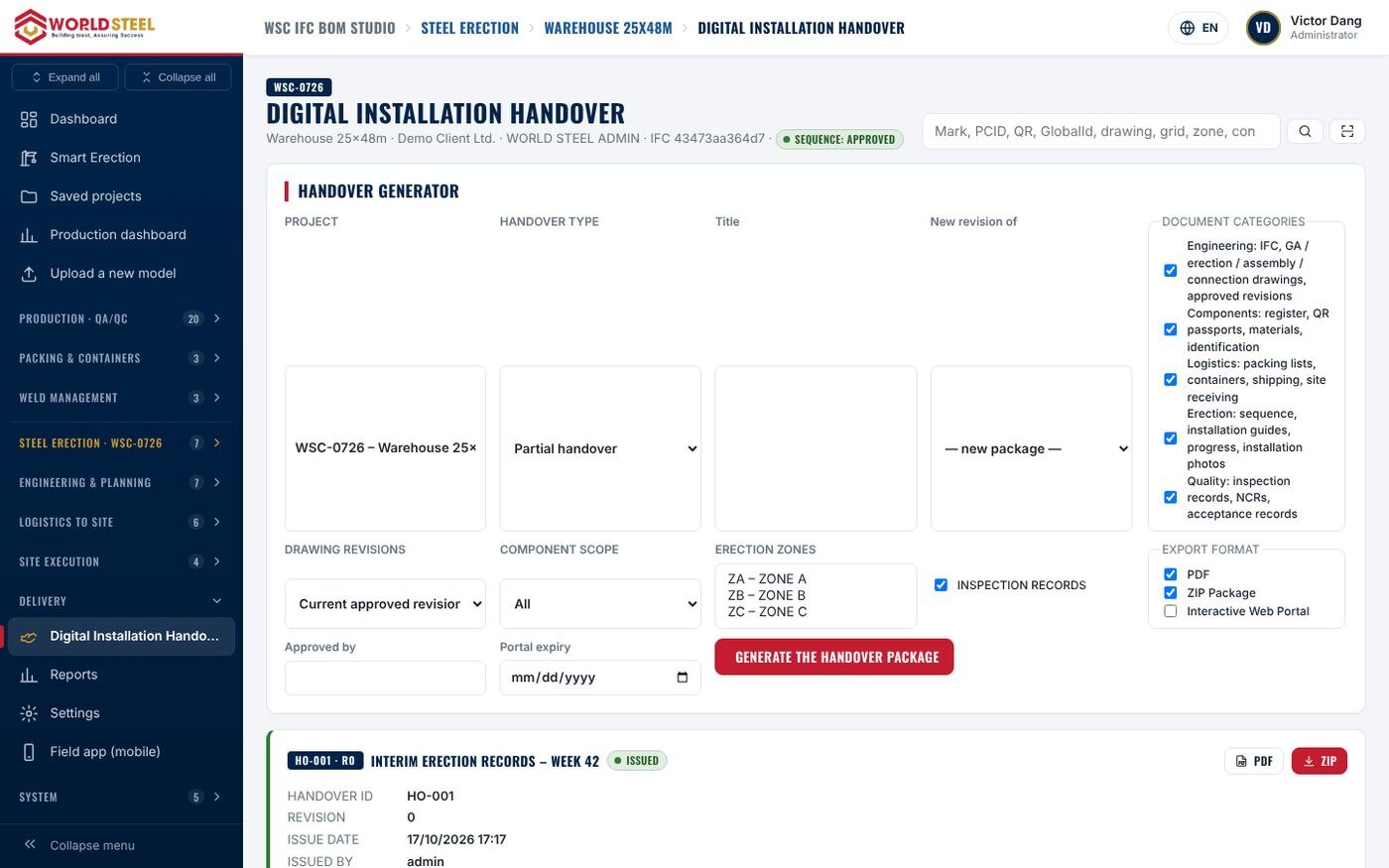Open Settings gear icon
Viewport: 1389px width, 868px height.
[x=29, y=714]
